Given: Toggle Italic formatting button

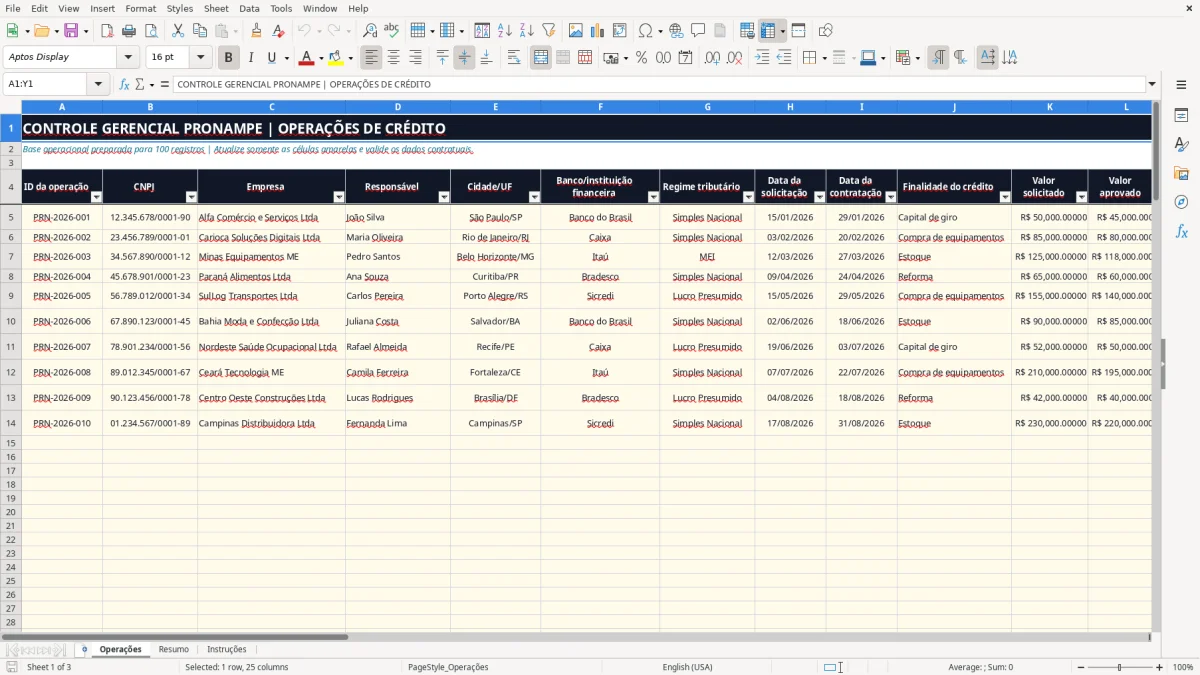Looking at the screenshot, I should pos(250,58).
